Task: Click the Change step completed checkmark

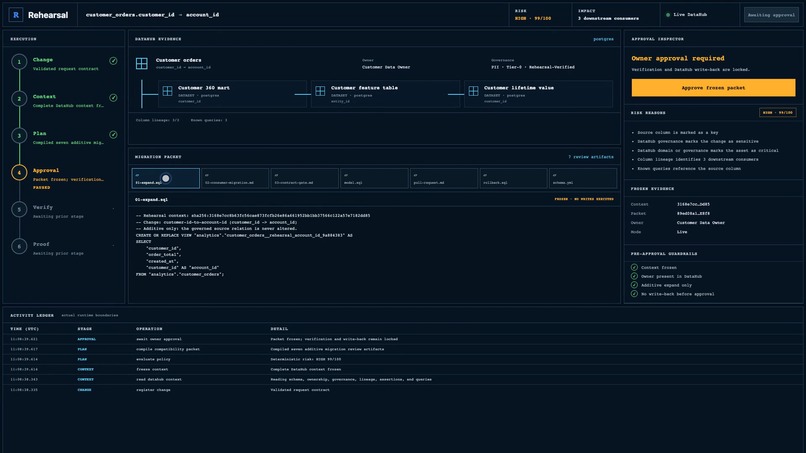Action: click(113, 61)
